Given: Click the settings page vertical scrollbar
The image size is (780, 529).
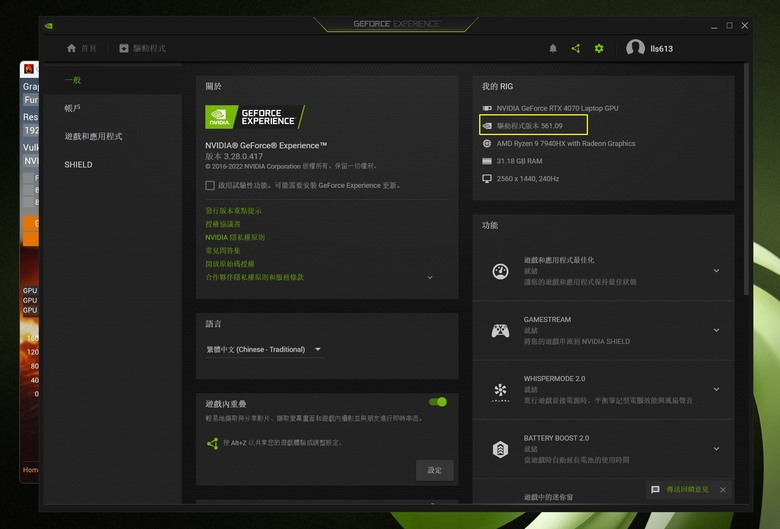Looking at the screenshot, I should [746, 179].
